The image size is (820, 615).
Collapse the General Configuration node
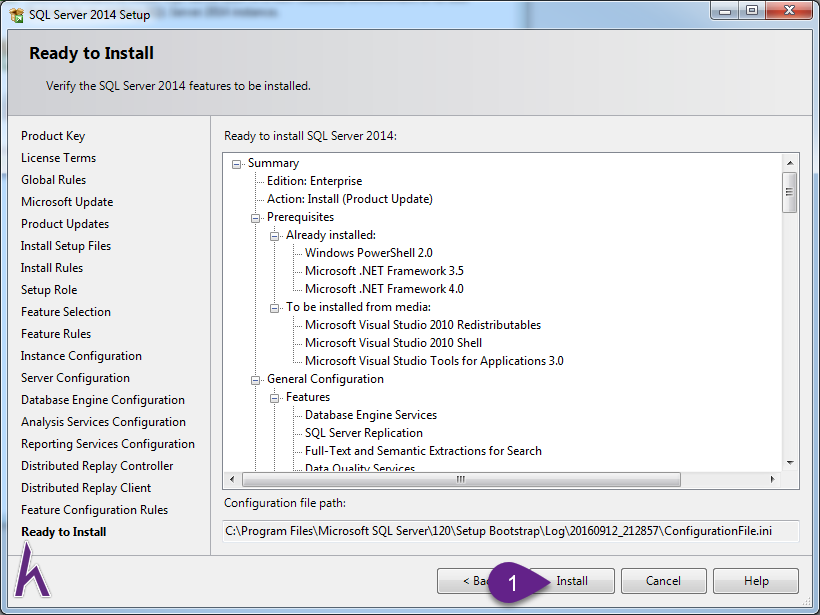click(255, 380)
